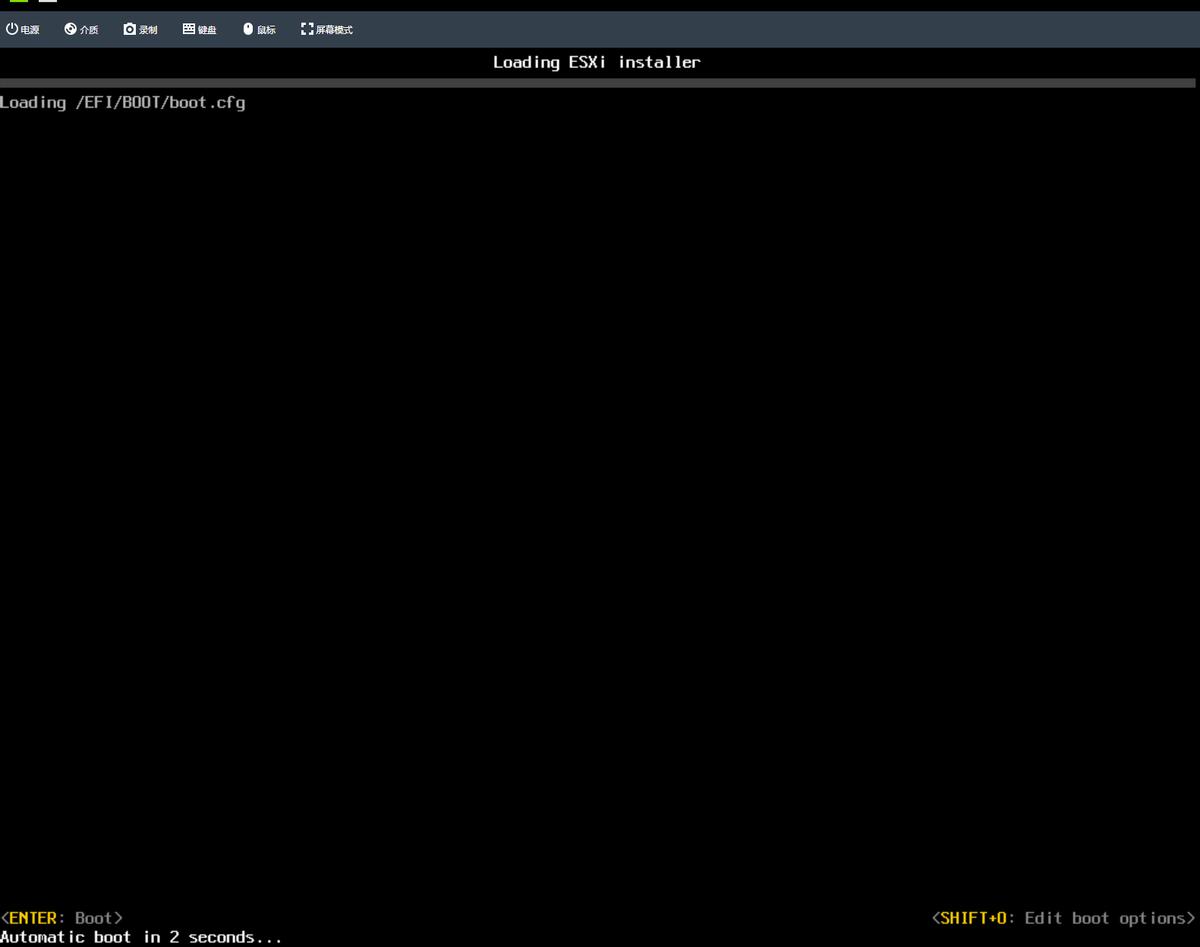Expand the 屏幕模式 screen mode options
This screenshot has height=947, width=1200.
(325, 29)
